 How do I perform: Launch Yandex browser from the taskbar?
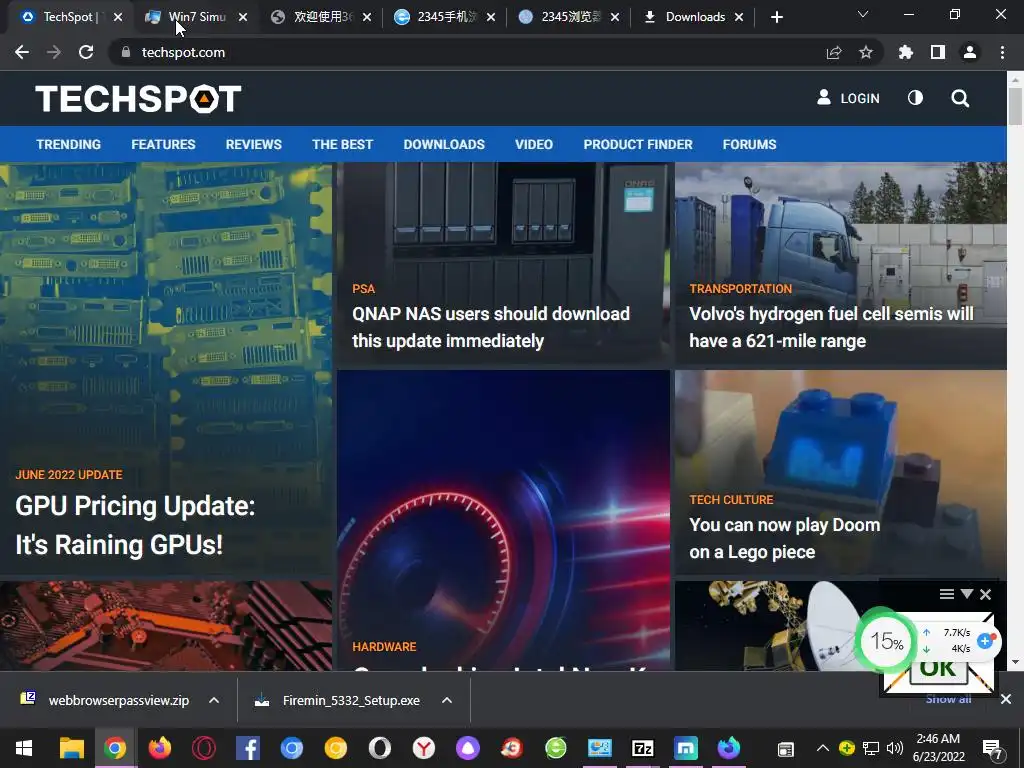coord(424,748)
